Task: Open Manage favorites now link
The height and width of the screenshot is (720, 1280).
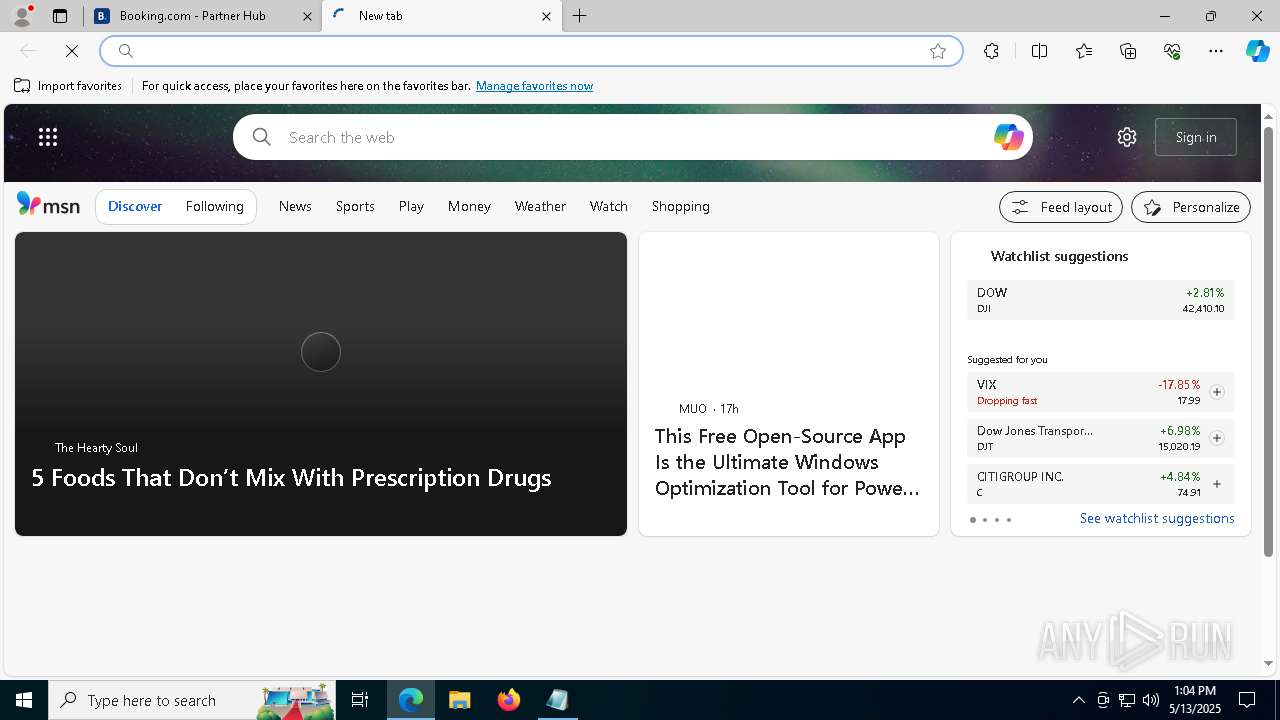Action: click(x=534, y=86)
